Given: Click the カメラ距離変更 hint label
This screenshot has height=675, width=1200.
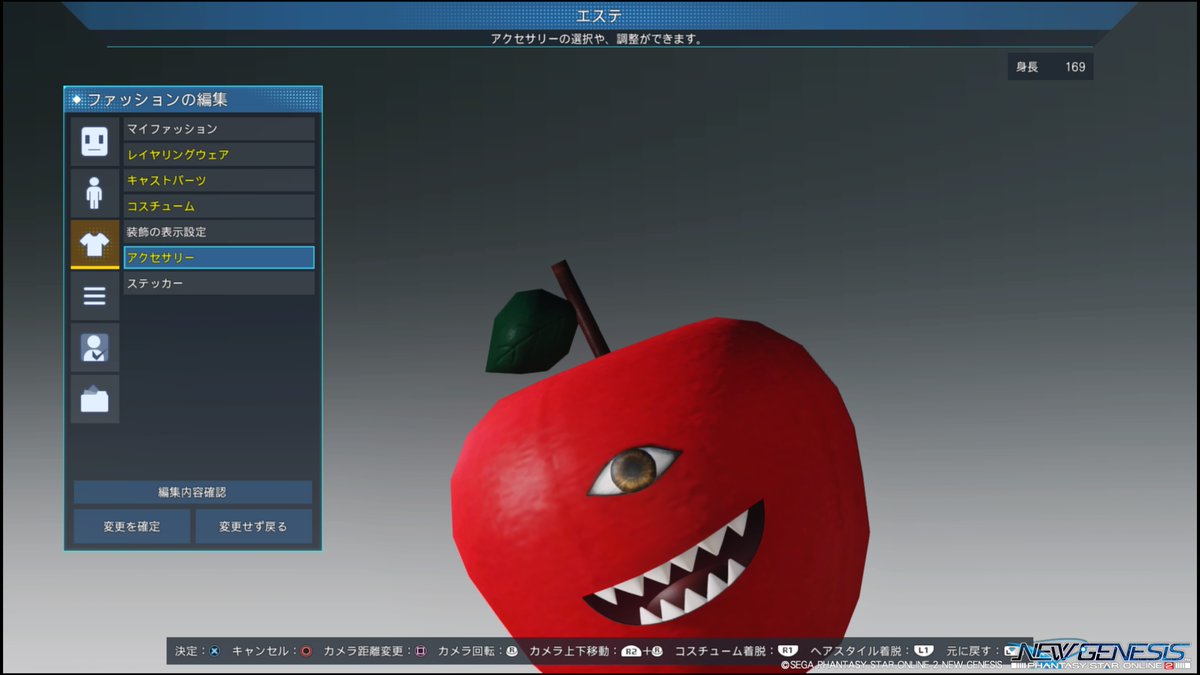Looking at the screenshot, I should pyautogui.click(x=364, y=651).
